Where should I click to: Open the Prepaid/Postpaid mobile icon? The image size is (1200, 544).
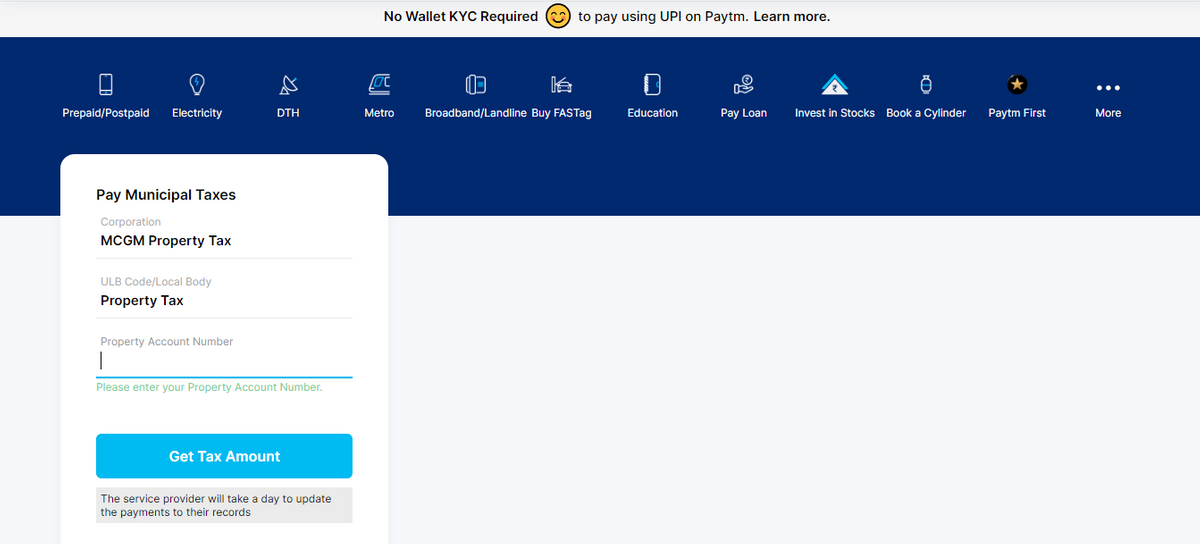coord(105,84)
